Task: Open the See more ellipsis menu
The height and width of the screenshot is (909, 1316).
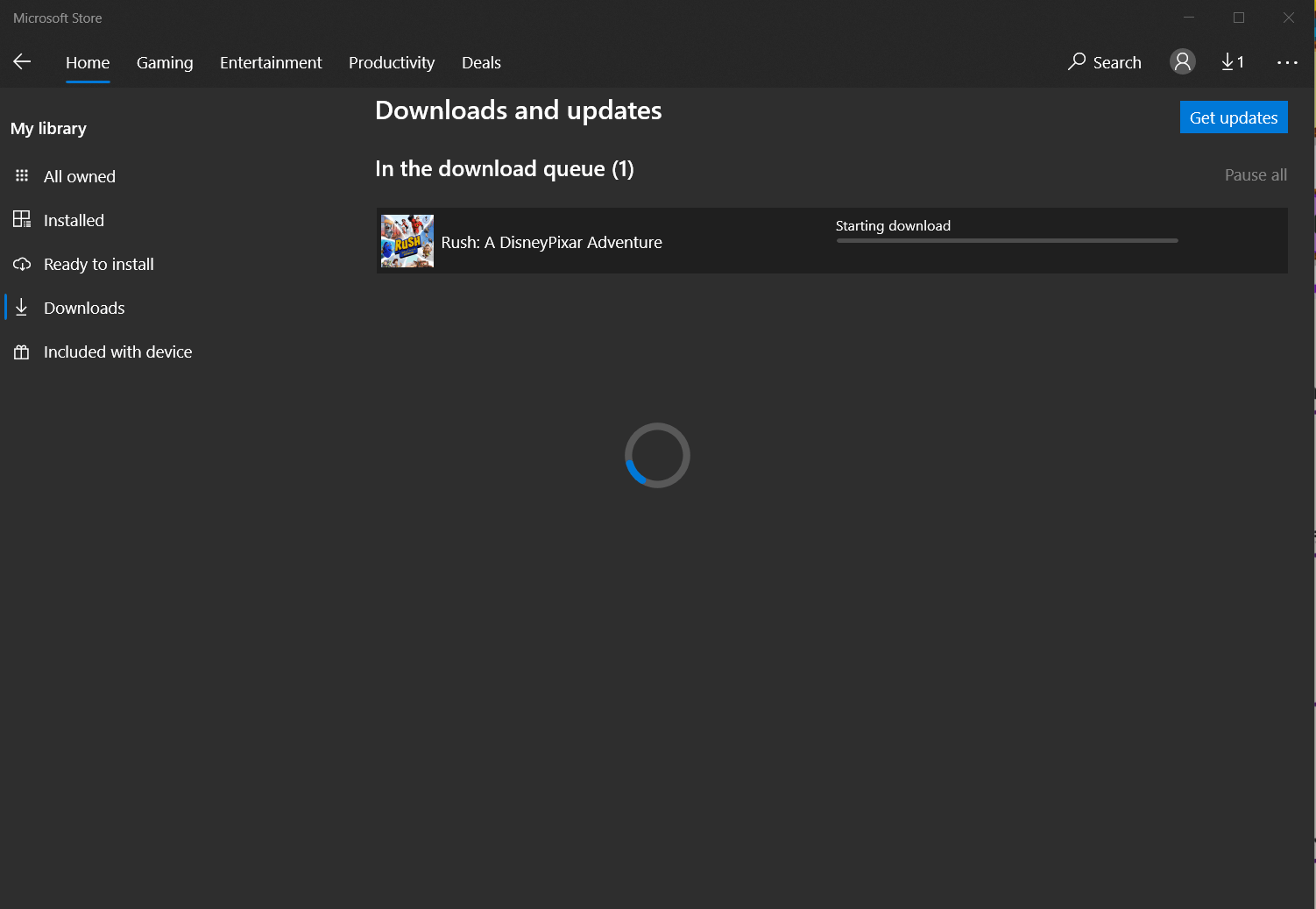Action: coord(1287,62)
